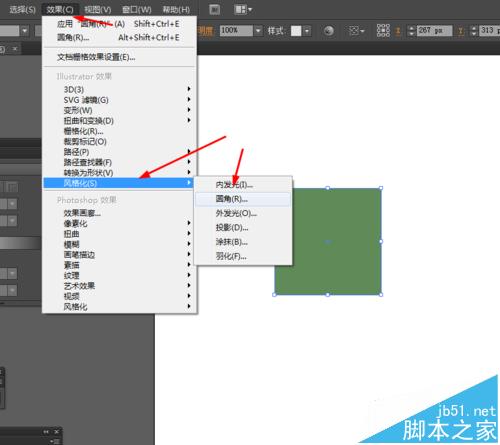The height and width of the screenshot is (445, 500).
Task: Close the bottom-left floating panel
Action: (57, 432)
